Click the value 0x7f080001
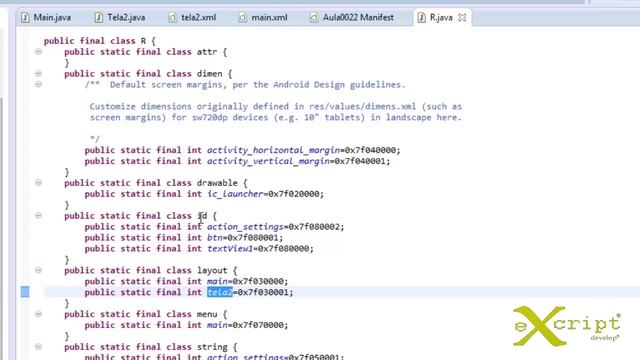The image size is (640, 360). point(253,238)
